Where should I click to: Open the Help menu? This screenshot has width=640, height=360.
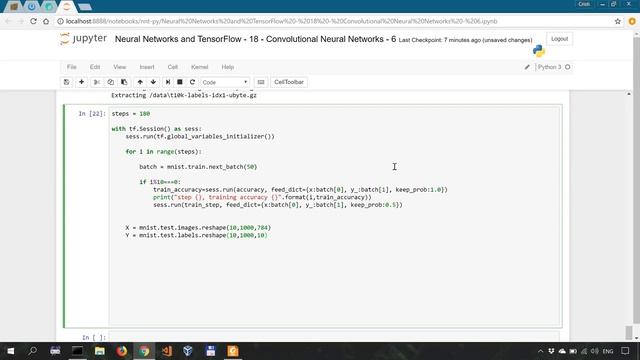[227, 67]
